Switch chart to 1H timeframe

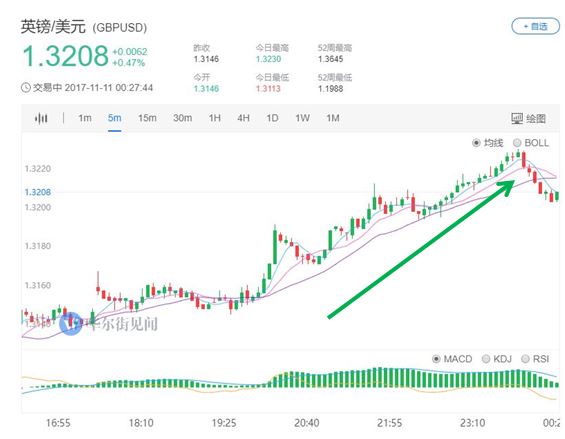[214, 118]
